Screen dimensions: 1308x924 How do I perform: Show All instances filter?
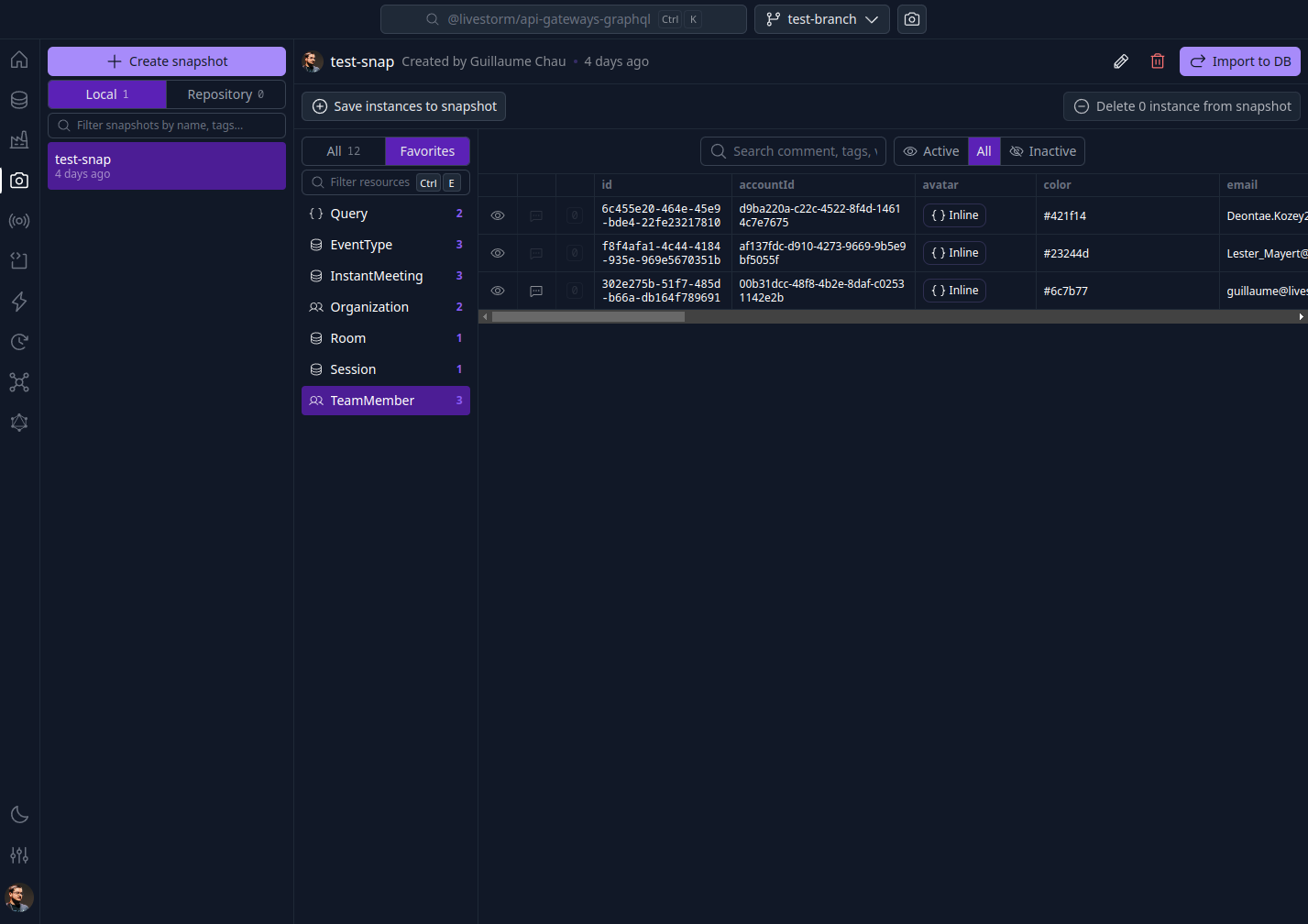pyautogui.click(x=984, y=151)
